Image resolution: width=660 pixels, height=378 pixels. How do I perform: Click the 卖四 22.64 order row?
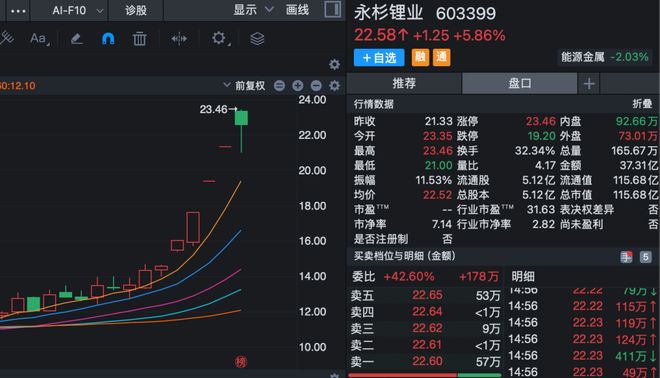(x=425, y=312)
